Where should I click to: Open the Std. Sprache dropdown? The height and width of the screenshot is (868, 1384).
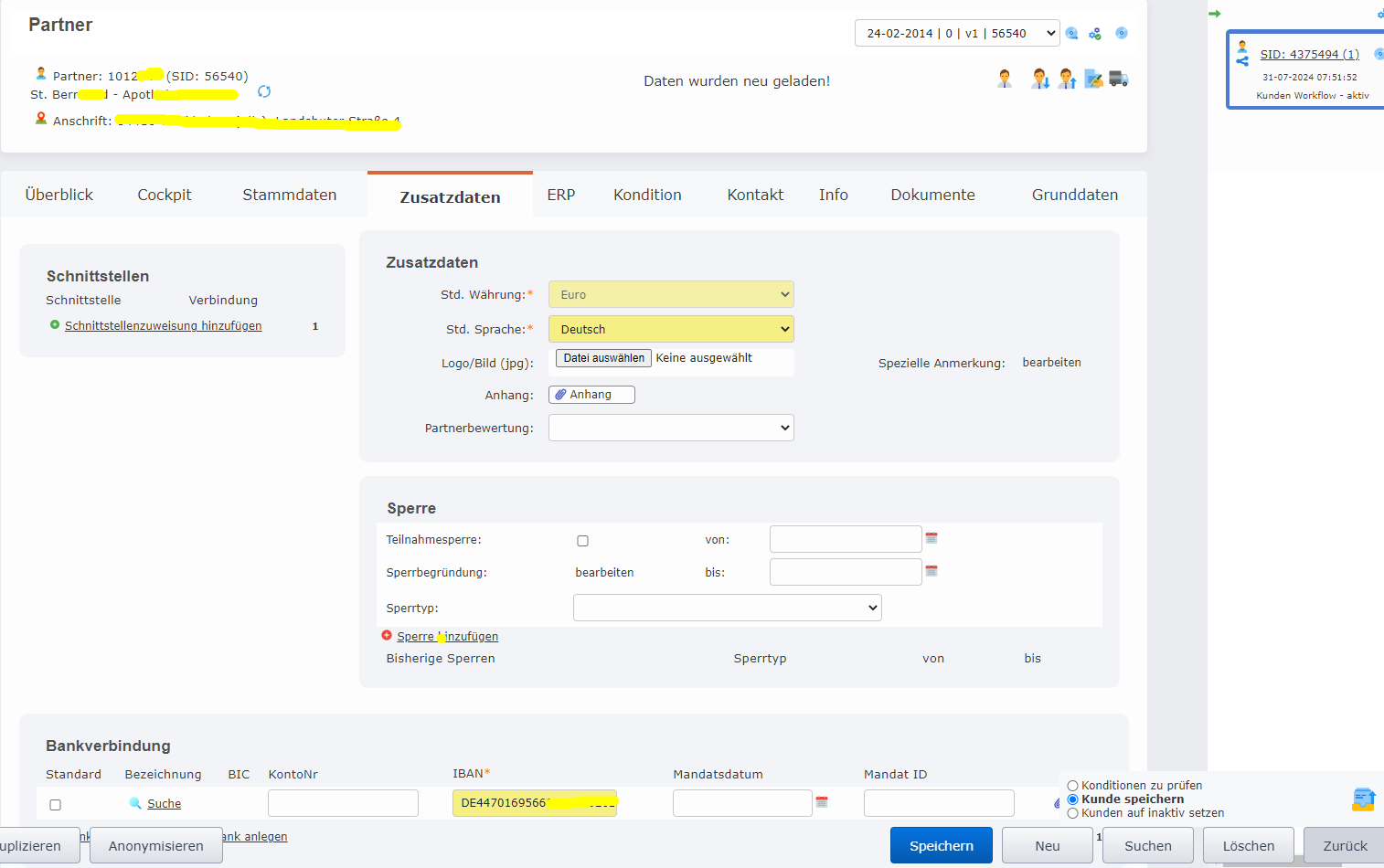click(x=671, y=329)
